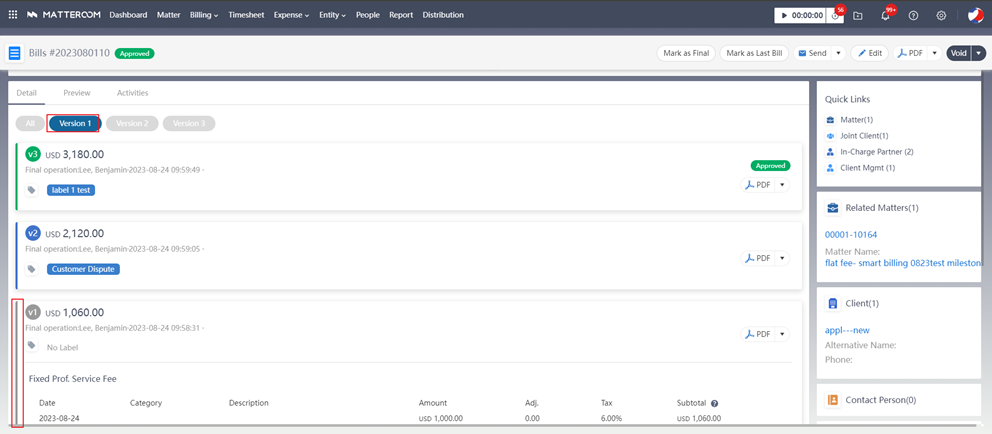Select the Version 2 filter pill
This screenshot has width=992, height=434.
coord(132,123)
